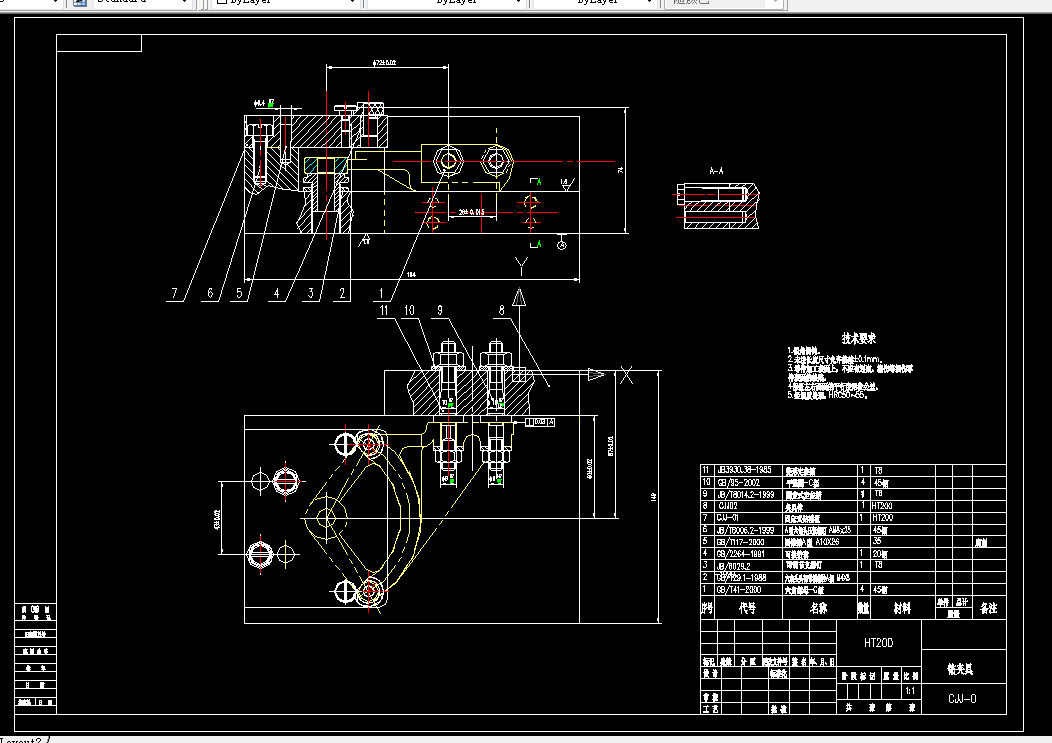The height and width of the screenshot is (743, 1052).
Task: Select the GB/95-2002 cell in parts list
Action: (x=738, y=483)
